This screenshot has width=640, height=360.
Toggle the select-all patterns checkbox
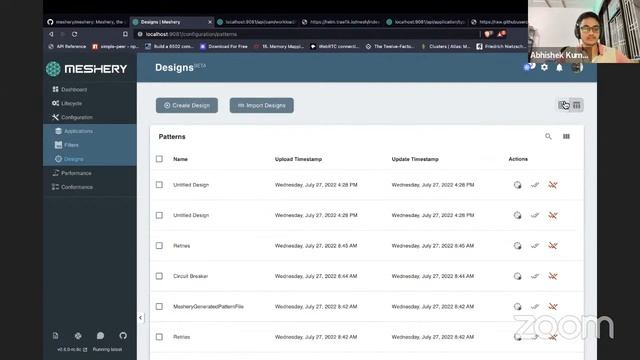[159, 159]
